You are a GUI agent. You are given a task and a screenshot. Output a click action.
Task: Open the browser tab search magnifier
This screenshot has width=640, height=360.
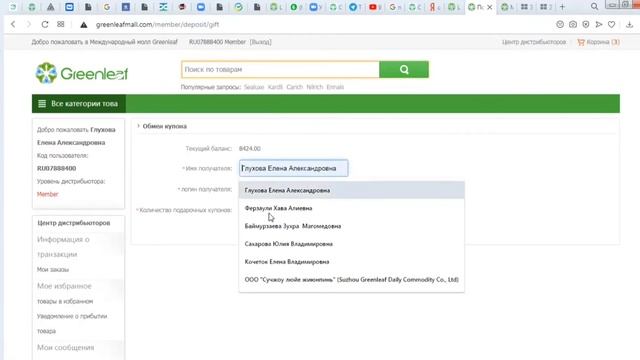pyautogui.click(x=594, y=7)
